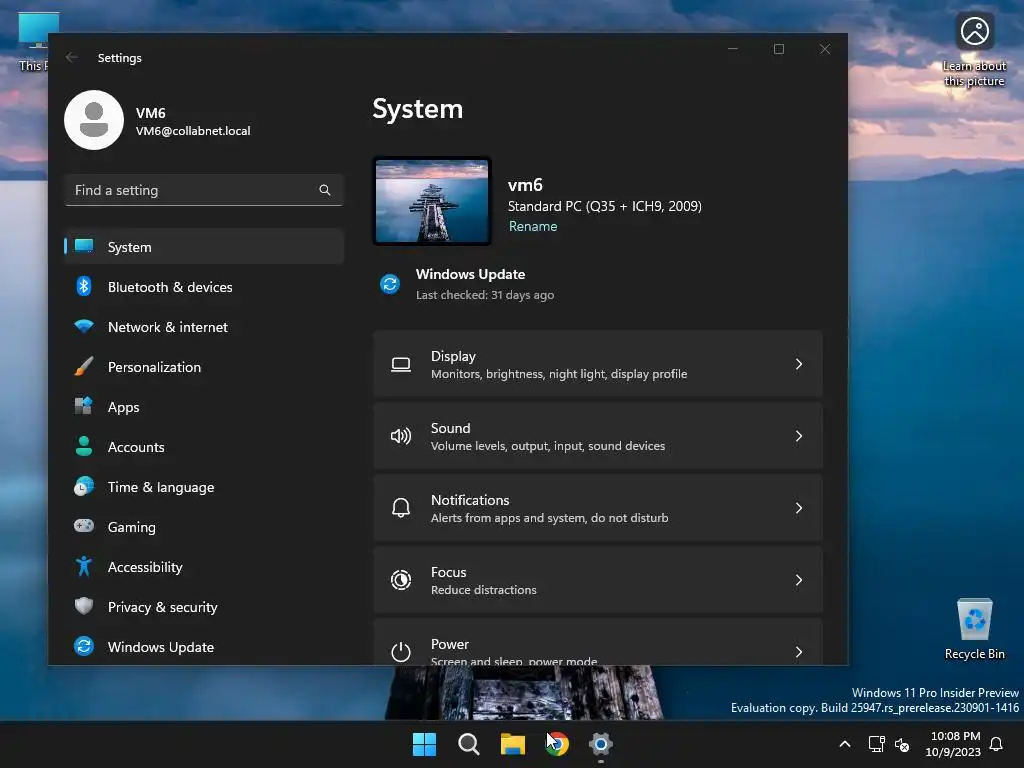Viewport: 1024px width, 768px height.
Task: Click the System page heading
Action: tap(417, 108)
